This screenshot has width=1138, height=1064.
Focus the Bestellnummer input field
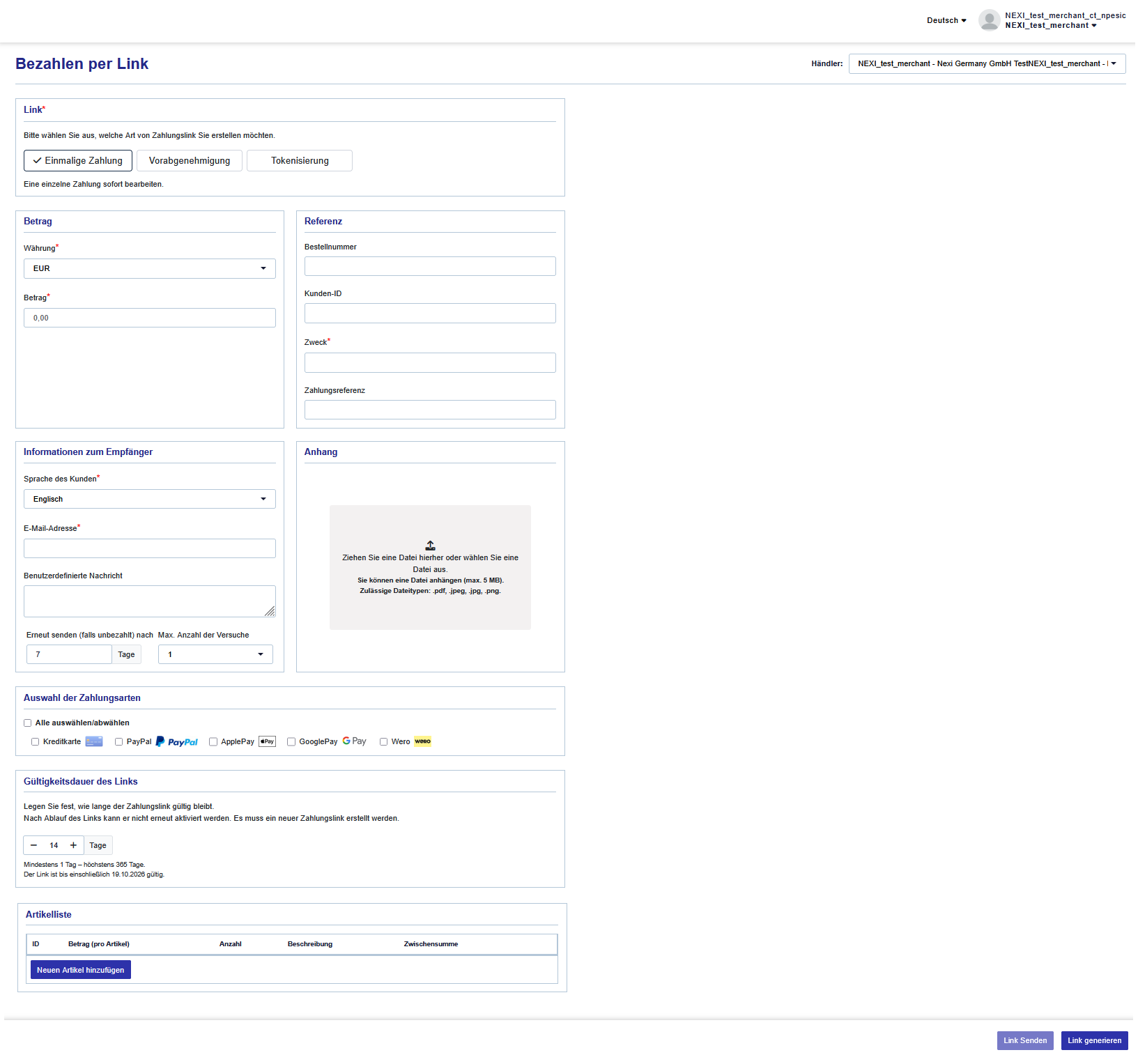[430, 266]
